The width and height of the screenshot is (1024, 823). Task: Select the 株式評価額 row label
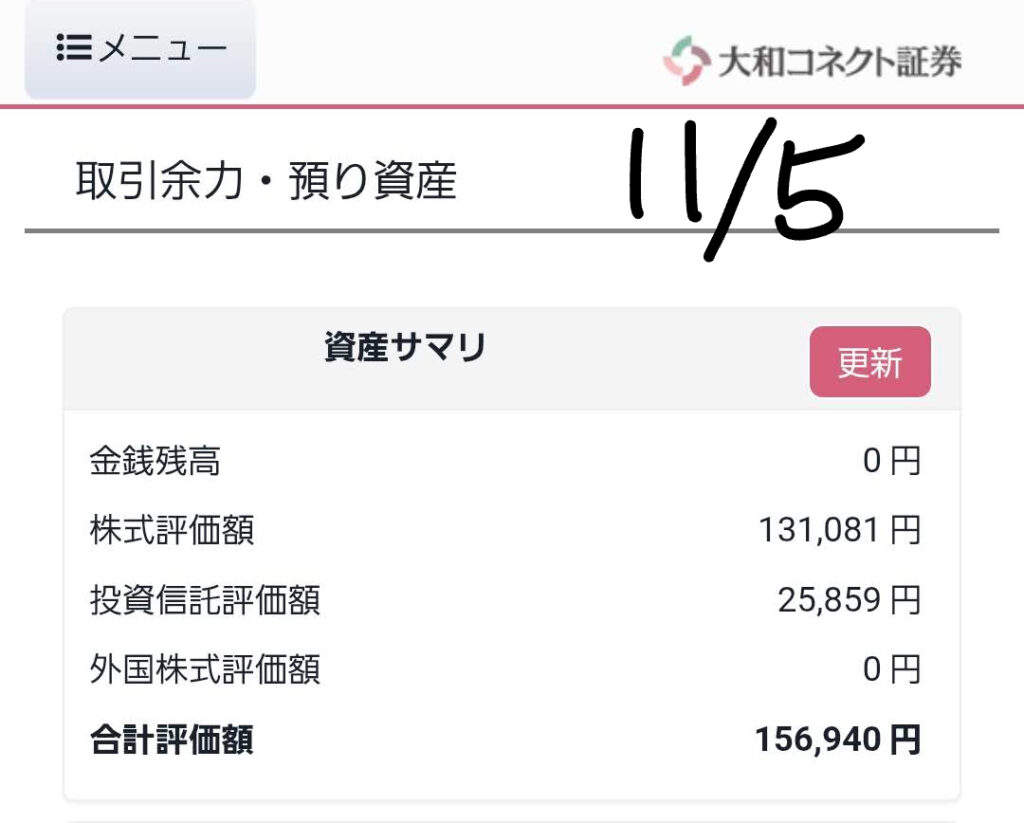[x=171, y=530]
